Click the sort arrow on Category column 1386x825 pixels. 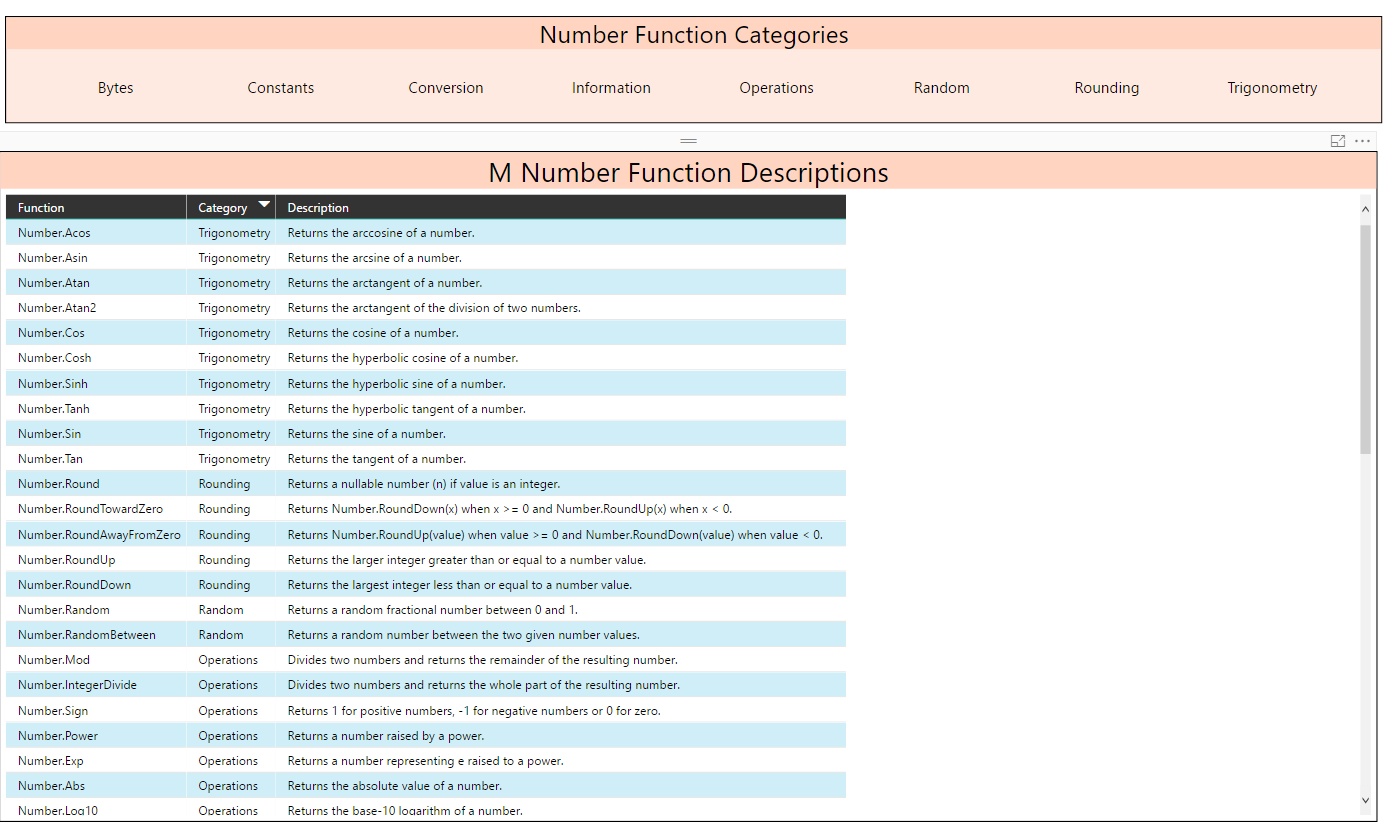(264, 206)
